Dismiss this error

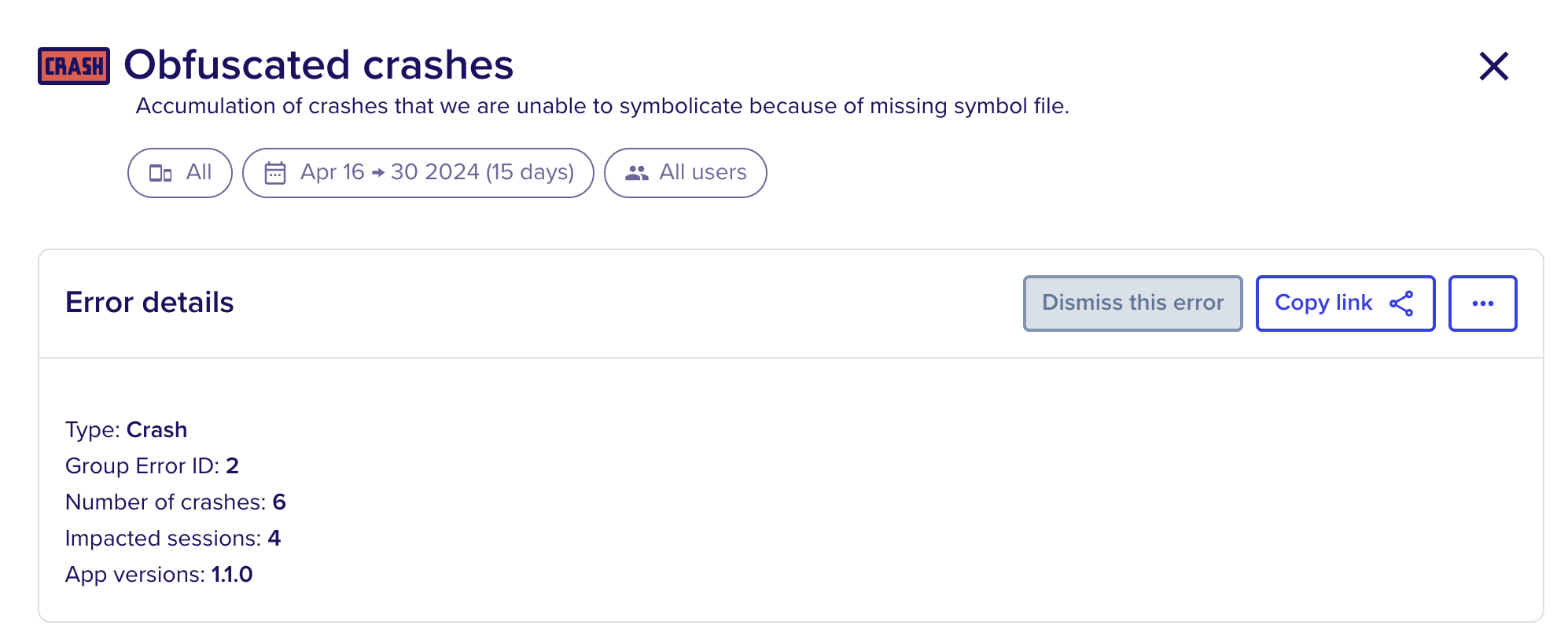pos(1132,303)
